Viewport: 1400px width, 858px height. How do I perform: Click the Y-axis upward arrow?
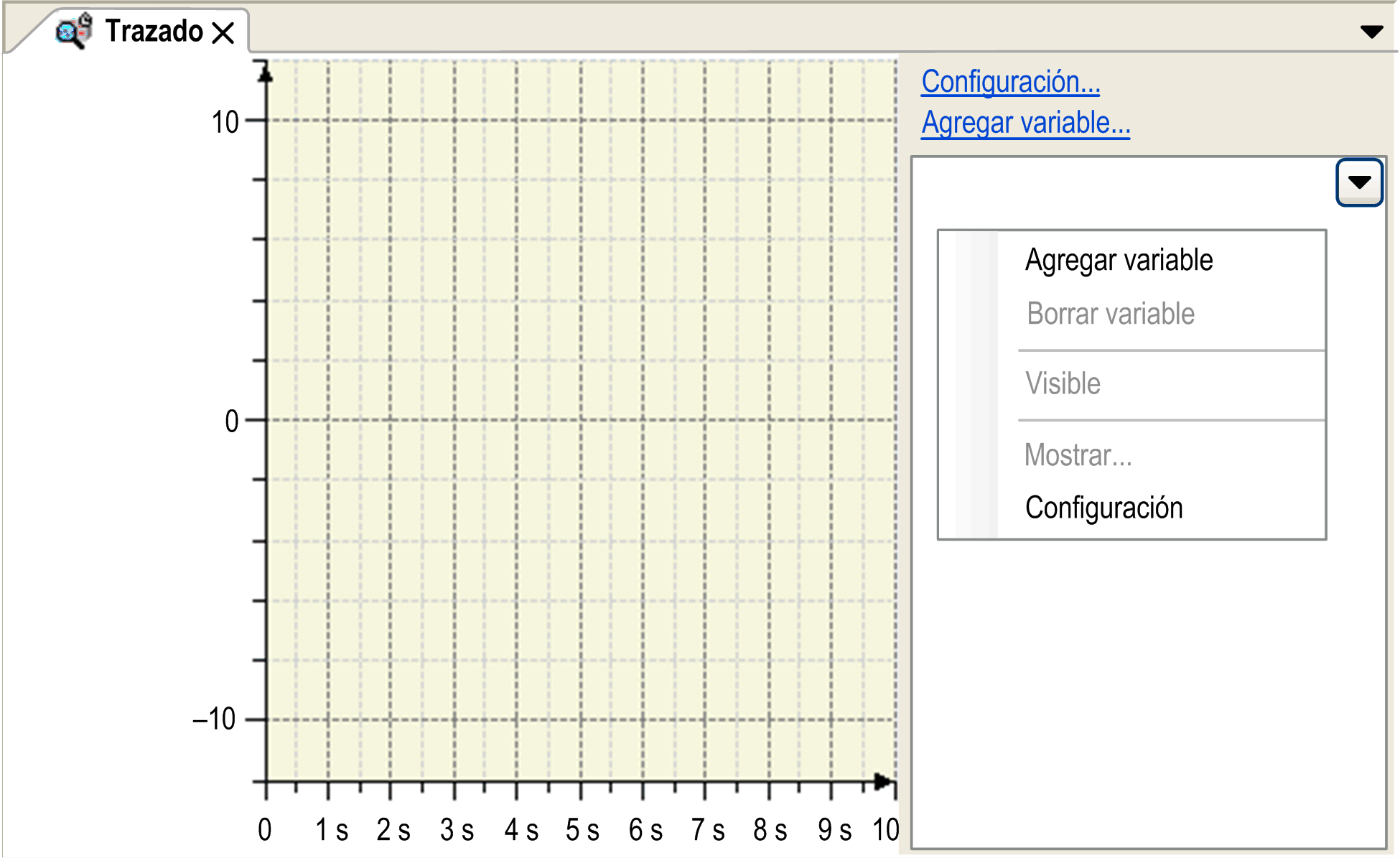[266, 73]
